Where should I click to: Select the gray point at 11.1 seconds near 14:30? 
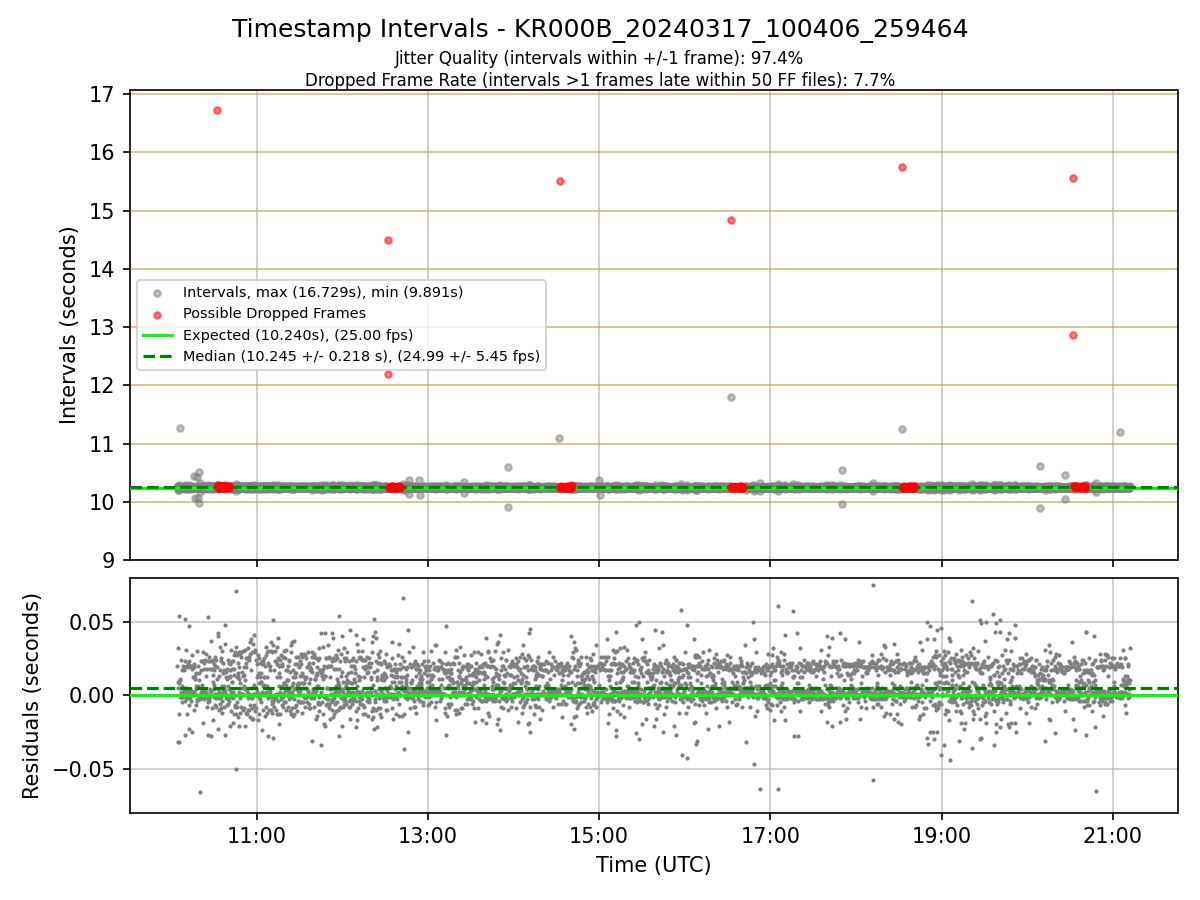tap(559, 438)
